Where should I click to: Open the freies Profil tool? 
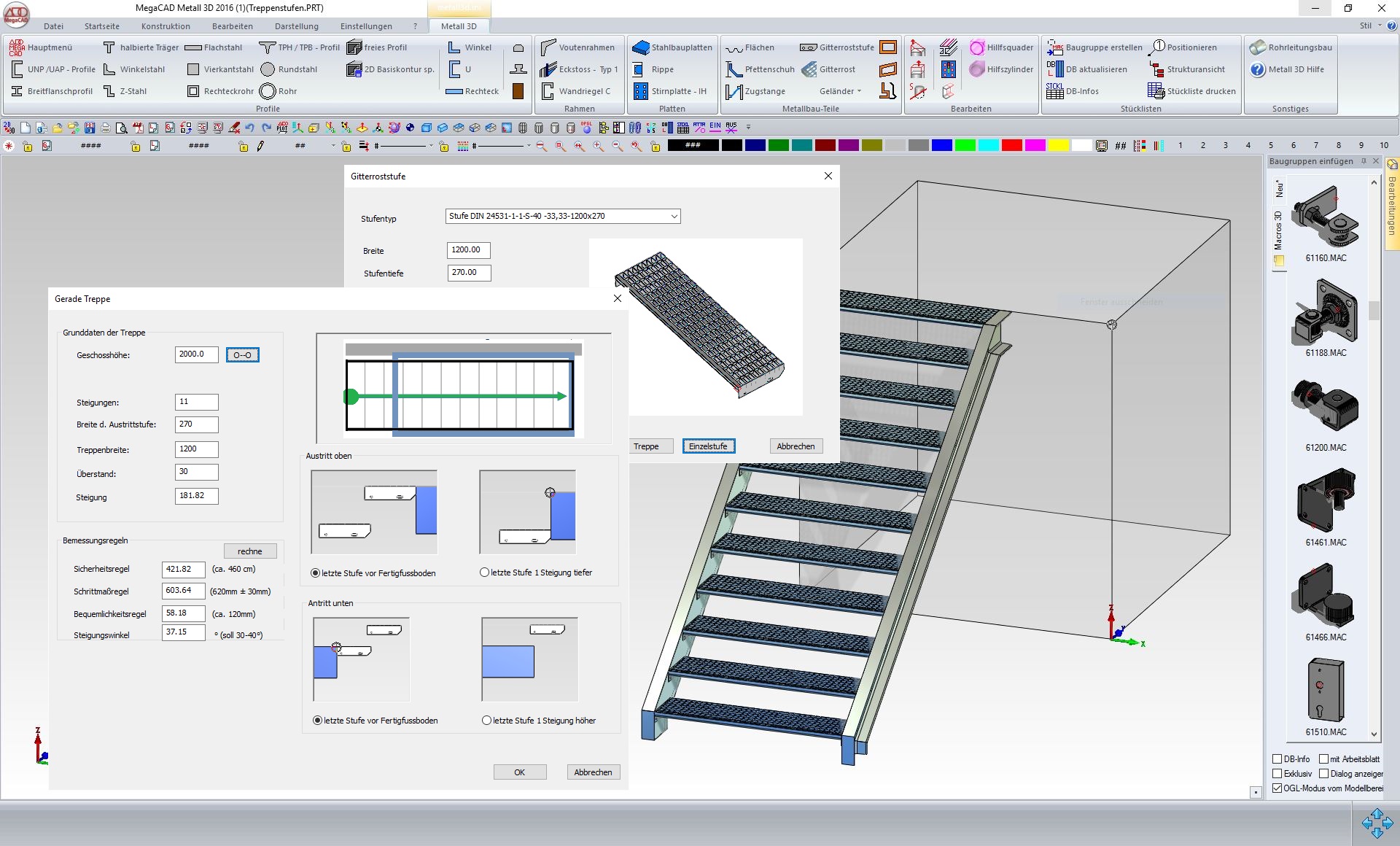377,47
